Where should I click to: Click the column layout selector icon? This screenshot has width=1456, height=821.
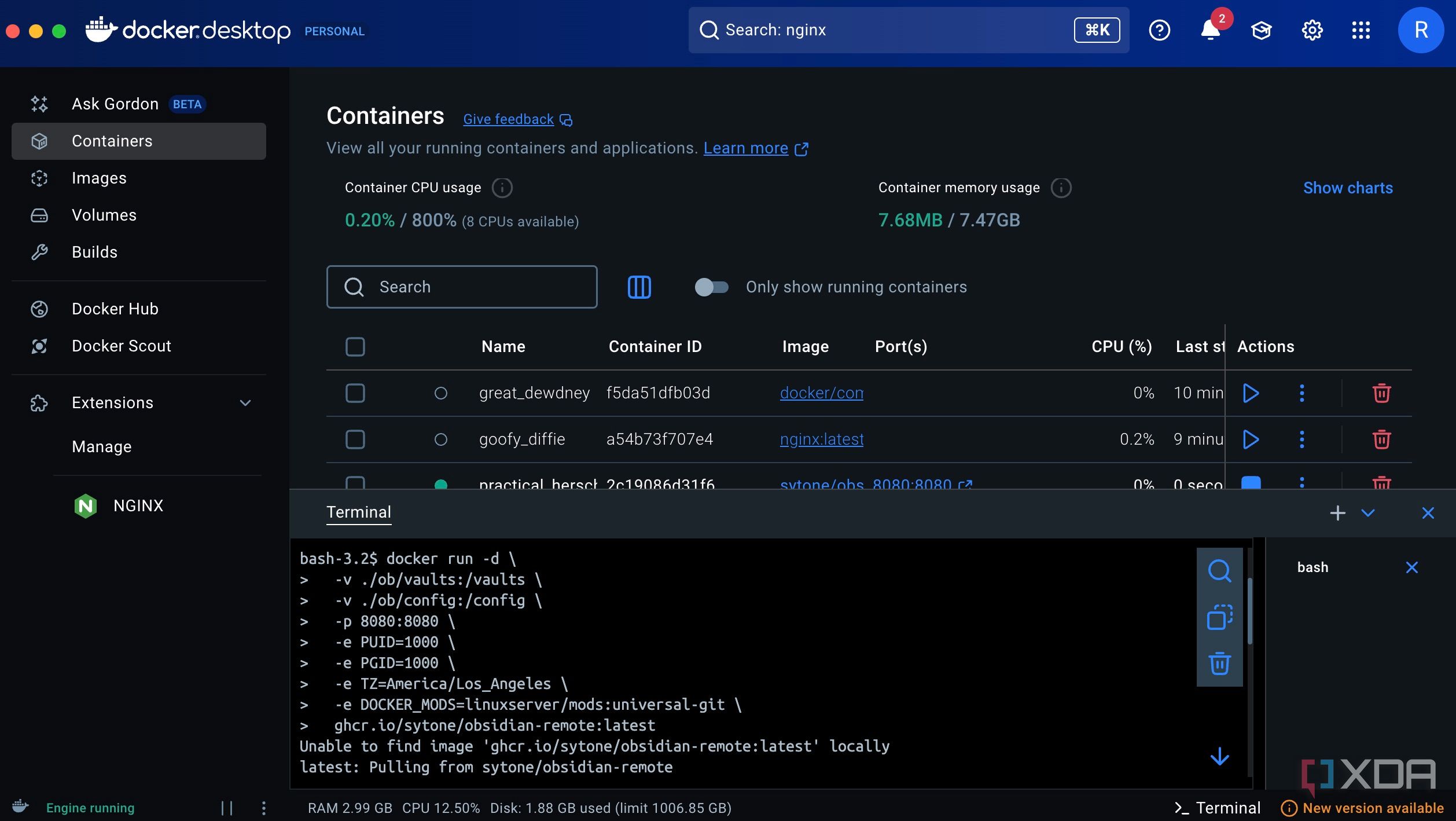639,287
